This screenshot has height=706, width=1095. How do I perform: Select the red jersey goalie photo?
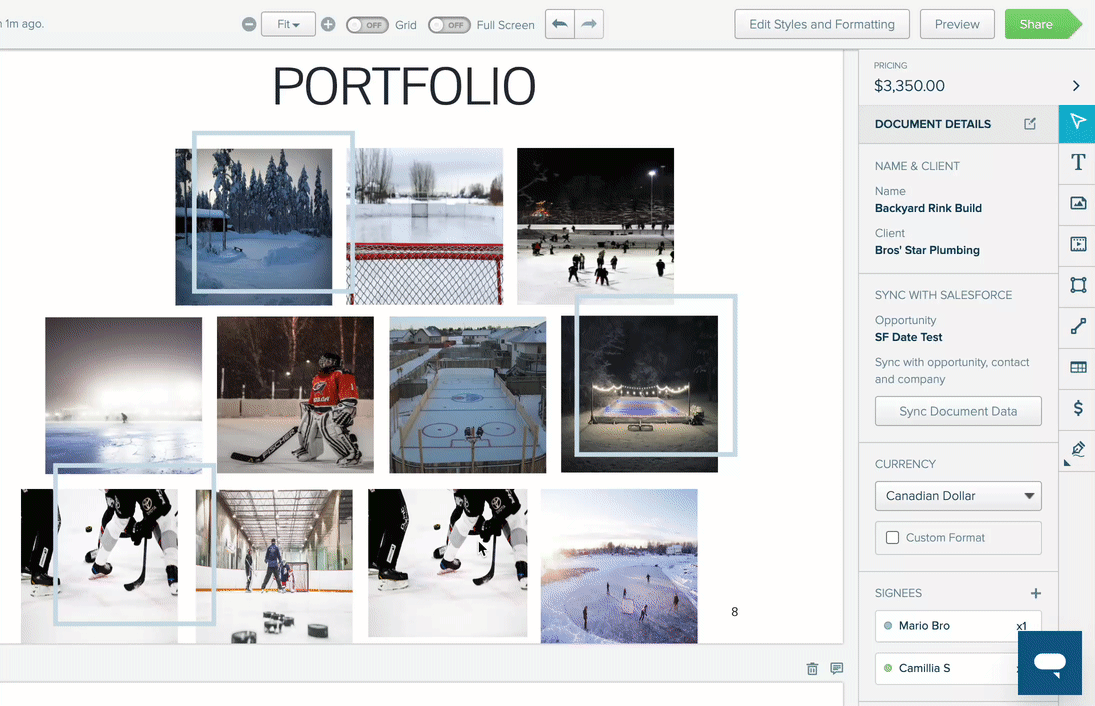click(x=295, y=395)
